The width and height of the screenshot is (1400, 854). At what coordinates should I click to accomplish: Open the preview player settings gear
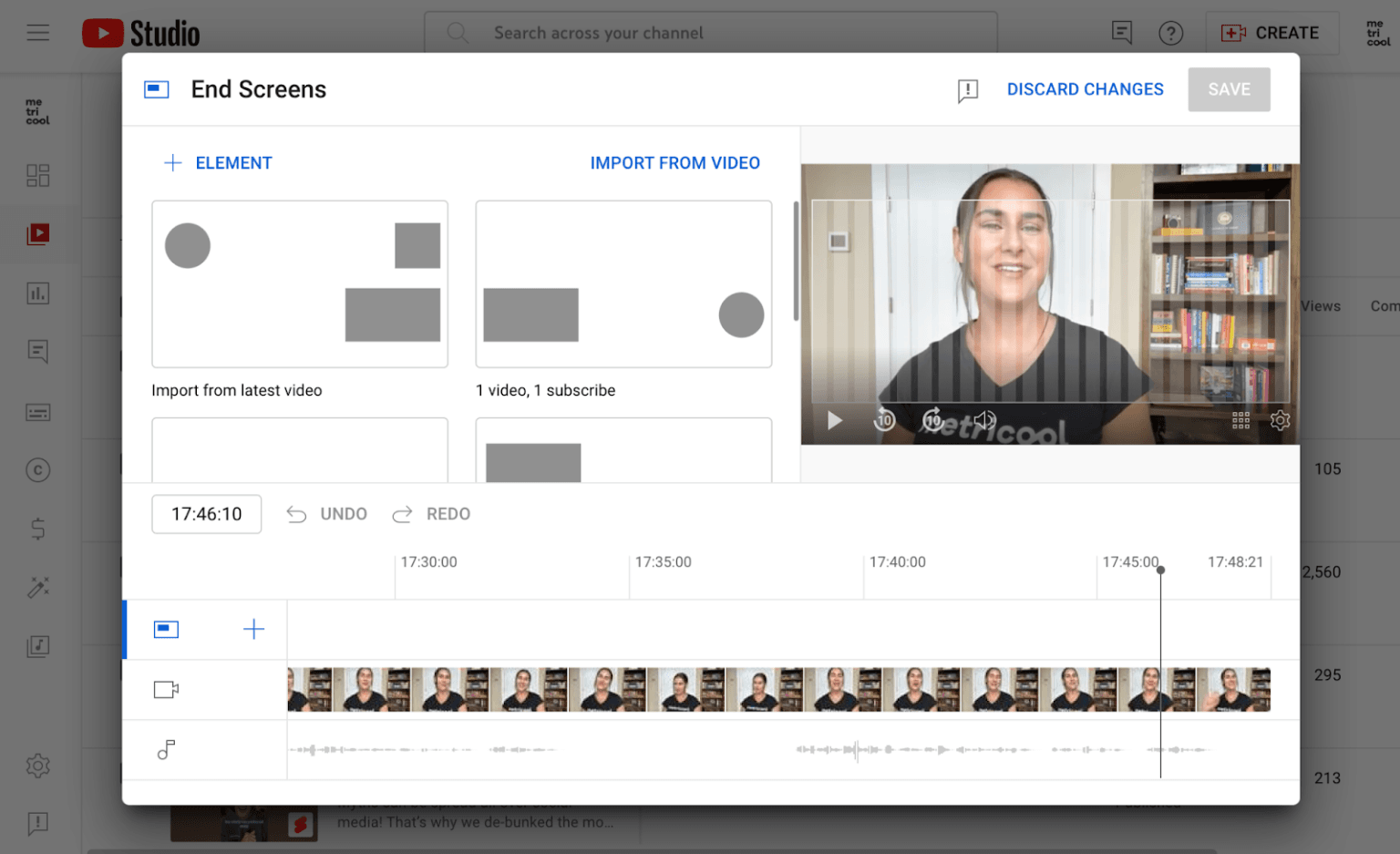coord(1281,420)
